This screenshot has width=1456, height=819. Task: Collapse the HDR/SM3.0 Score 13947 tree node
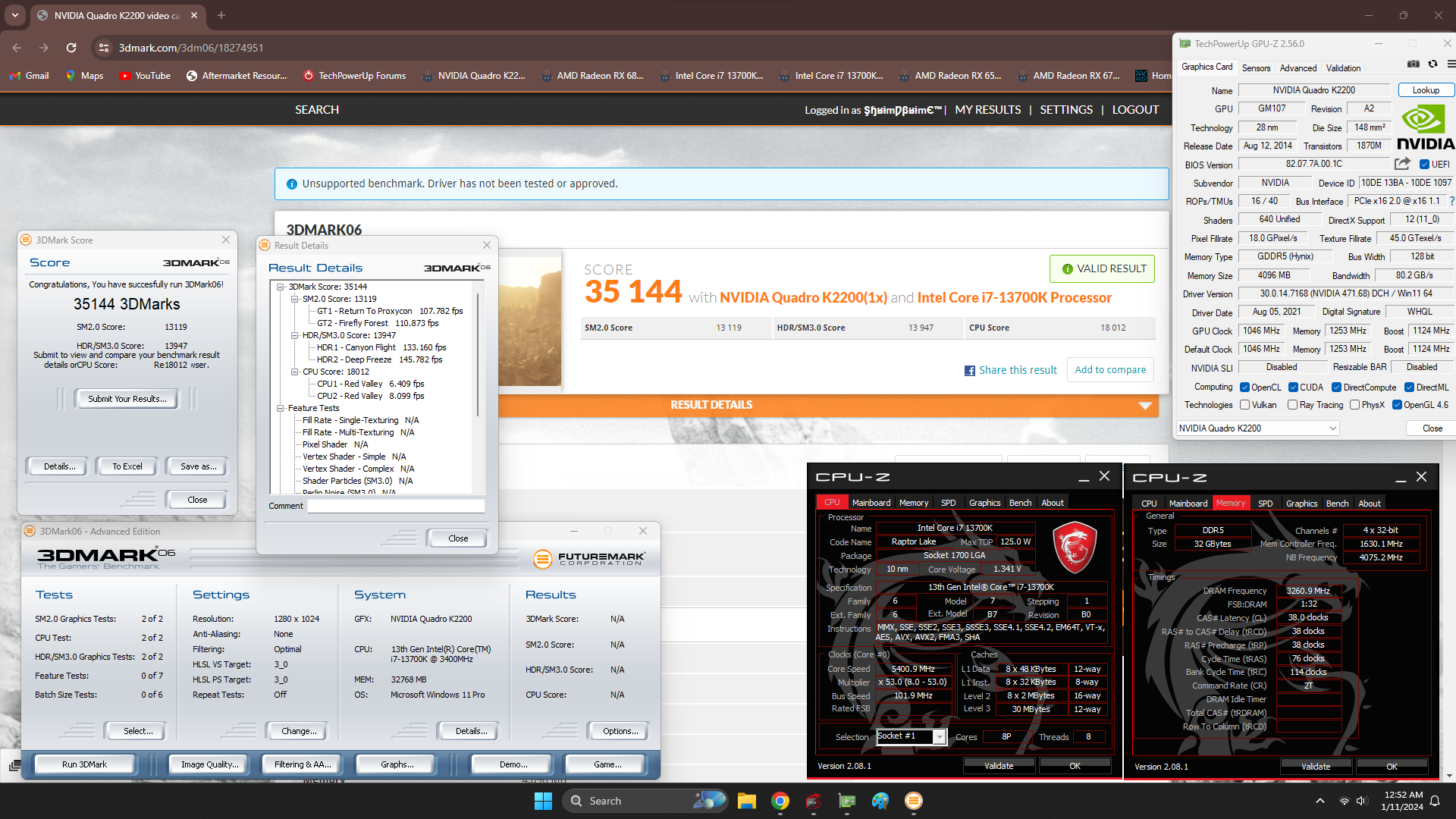coord(295,335)
